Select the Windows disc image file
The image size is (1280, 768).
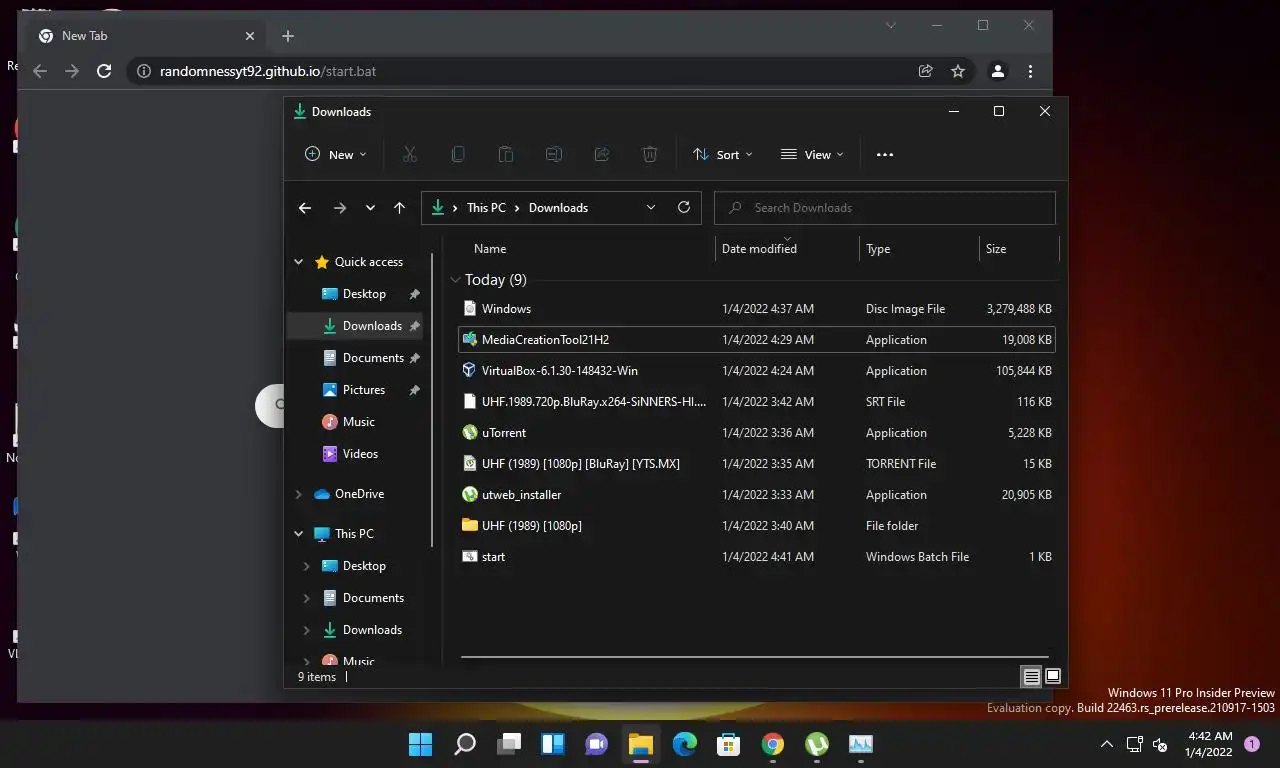tap(757, 309)
